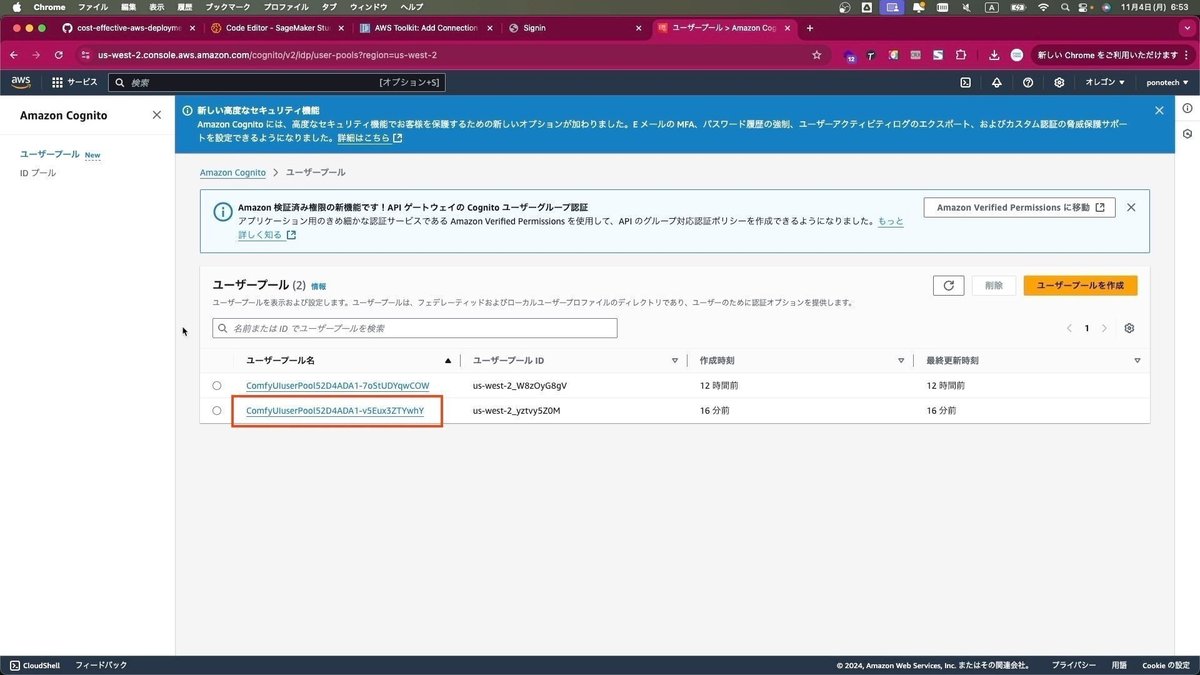Select radio button for pool ending 7oStUDYqwCOW

[217, 385]
